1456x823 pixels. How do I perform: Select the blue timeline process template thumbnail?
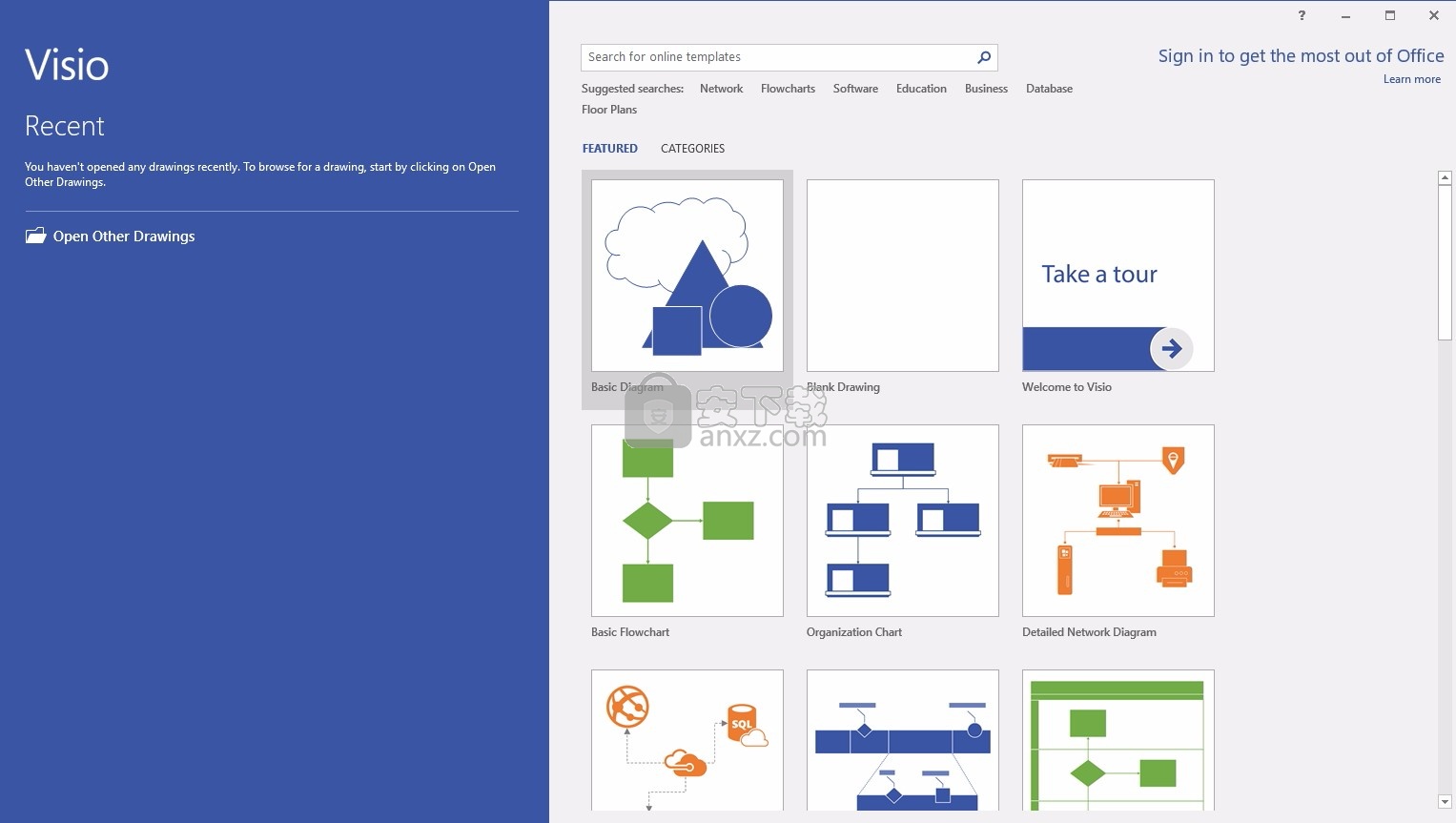[903, 740]
